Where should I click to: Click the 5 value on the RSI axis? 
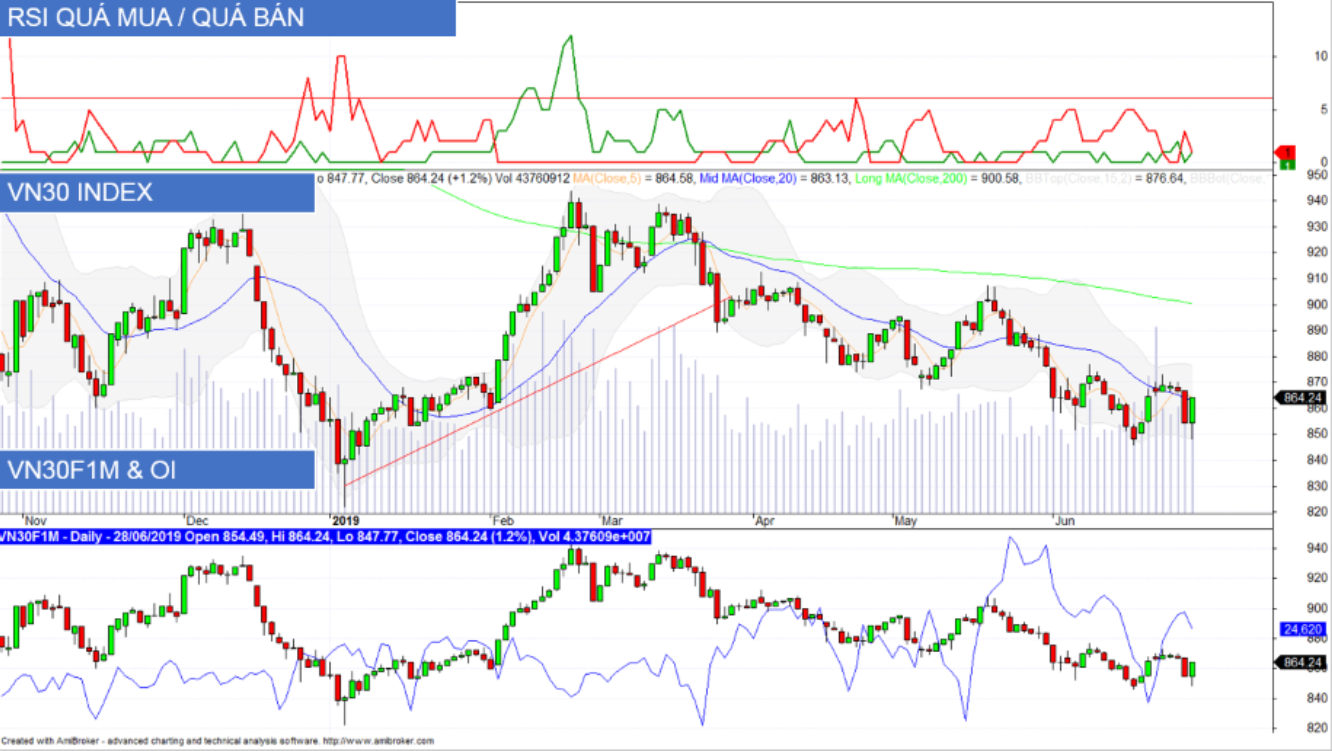1323,109
